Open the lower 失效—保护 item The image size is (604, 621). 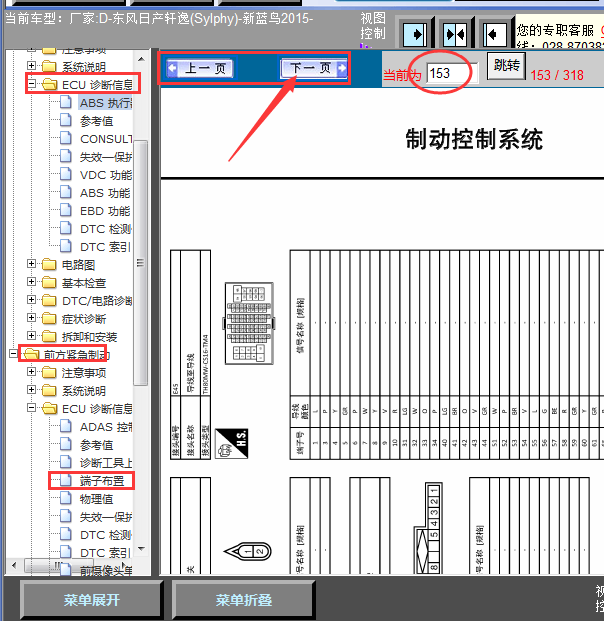[106, 517]
